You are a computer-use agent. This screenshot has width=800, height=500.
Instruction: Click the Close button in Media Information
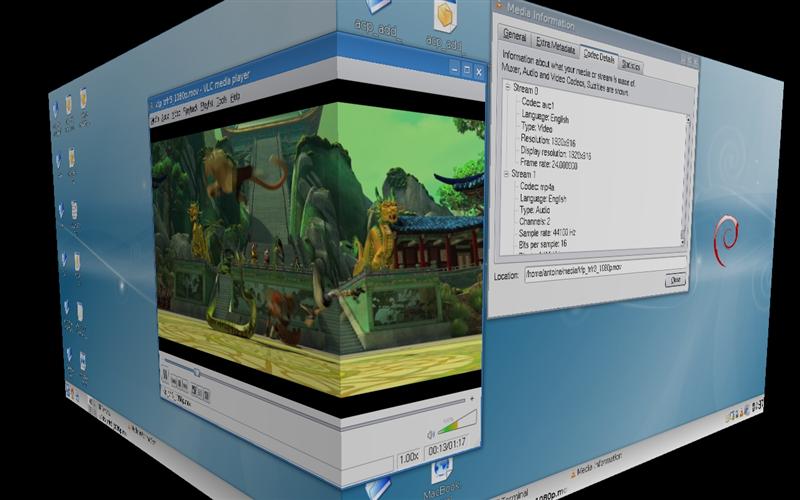click(x=675, y=280)
